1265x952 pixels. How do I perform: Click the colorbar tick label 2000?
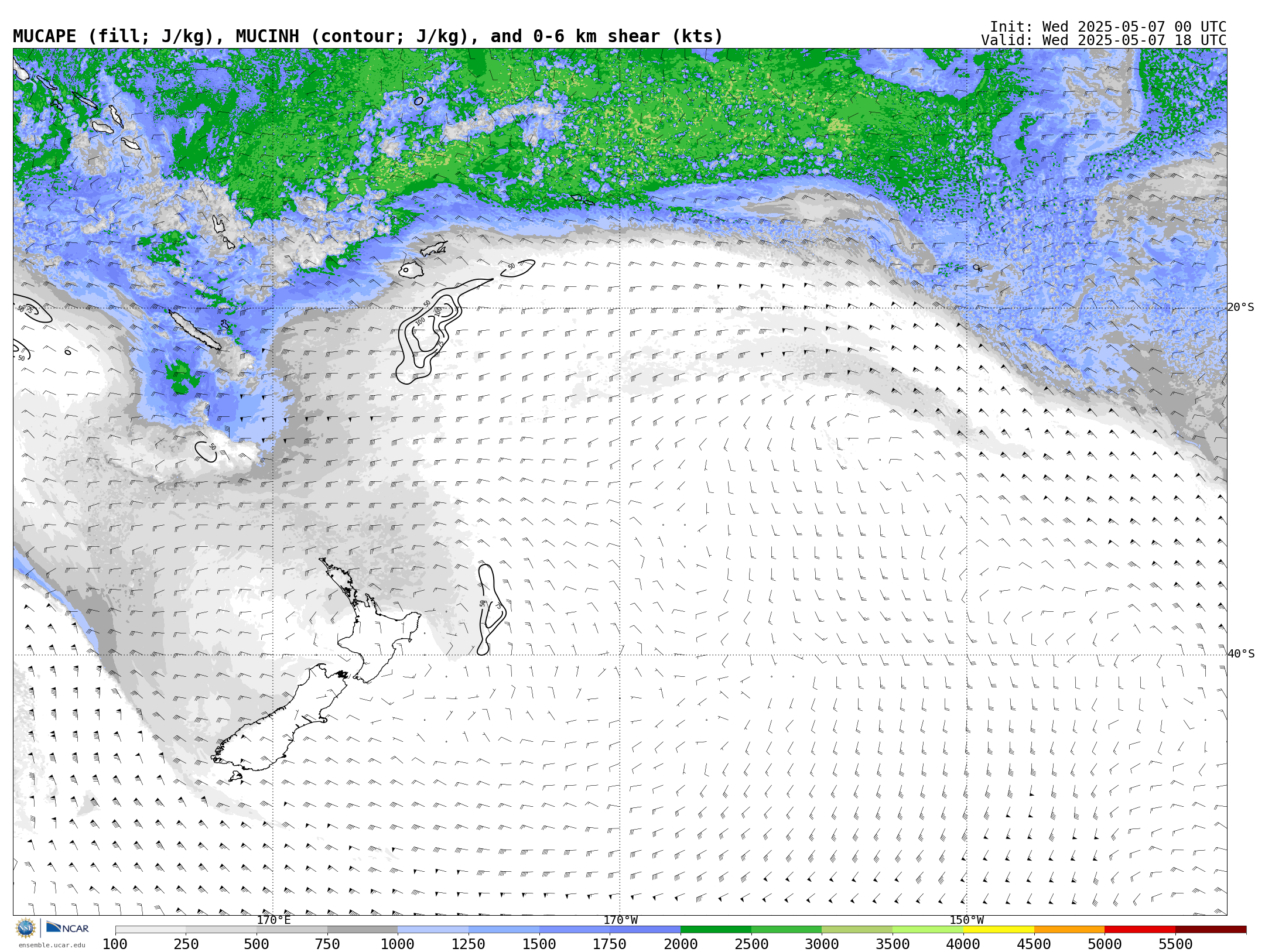681,944
